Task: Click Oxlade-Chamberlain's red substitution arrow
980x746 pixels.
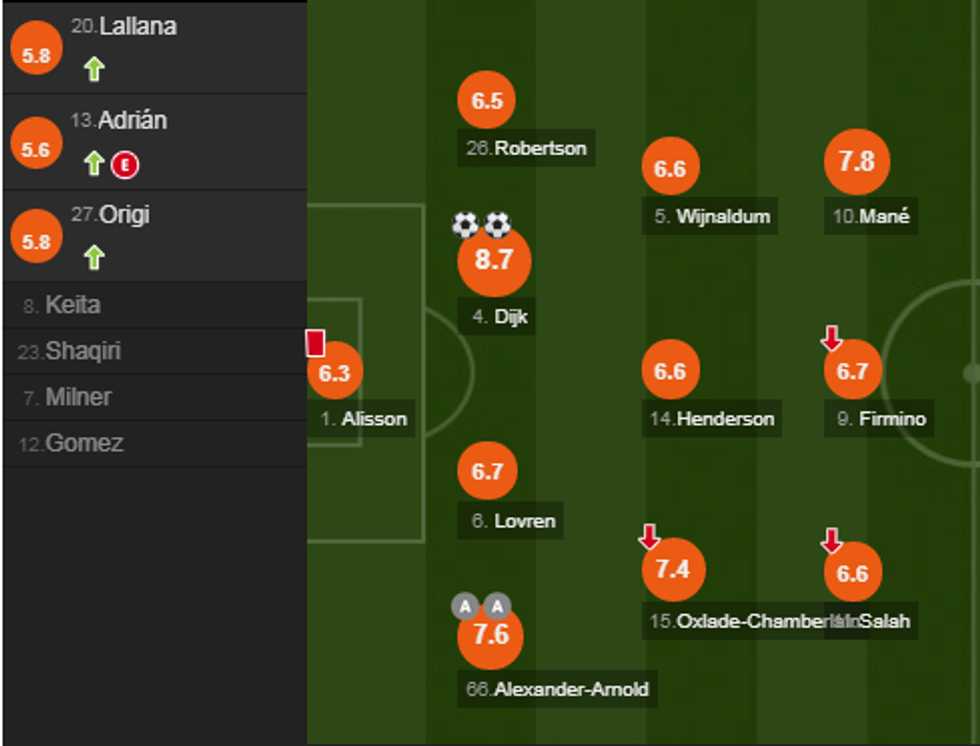Action: (650, 538)
